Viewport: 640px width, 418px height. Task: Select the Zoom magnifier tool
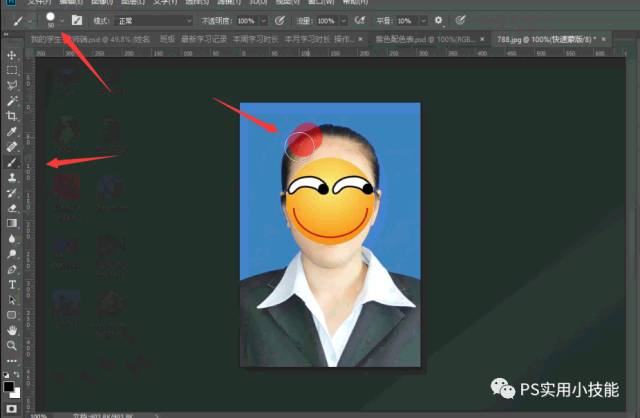click(x=12, y=346)
